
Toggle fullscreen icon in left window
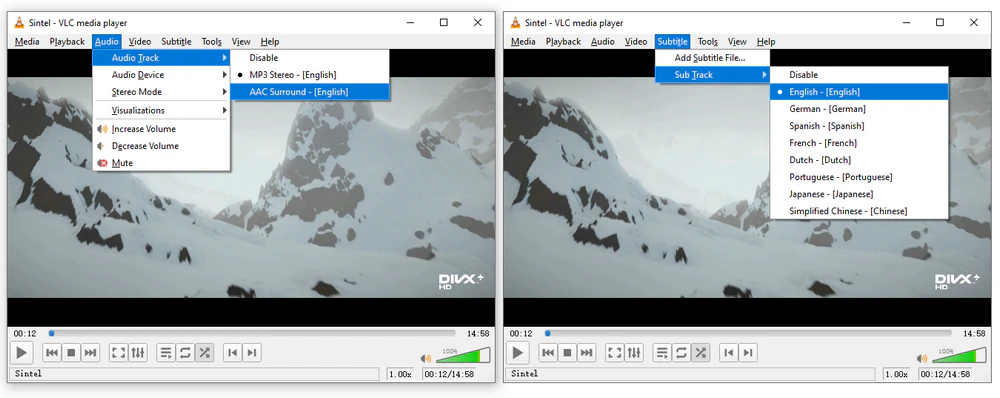click(119, 352)
